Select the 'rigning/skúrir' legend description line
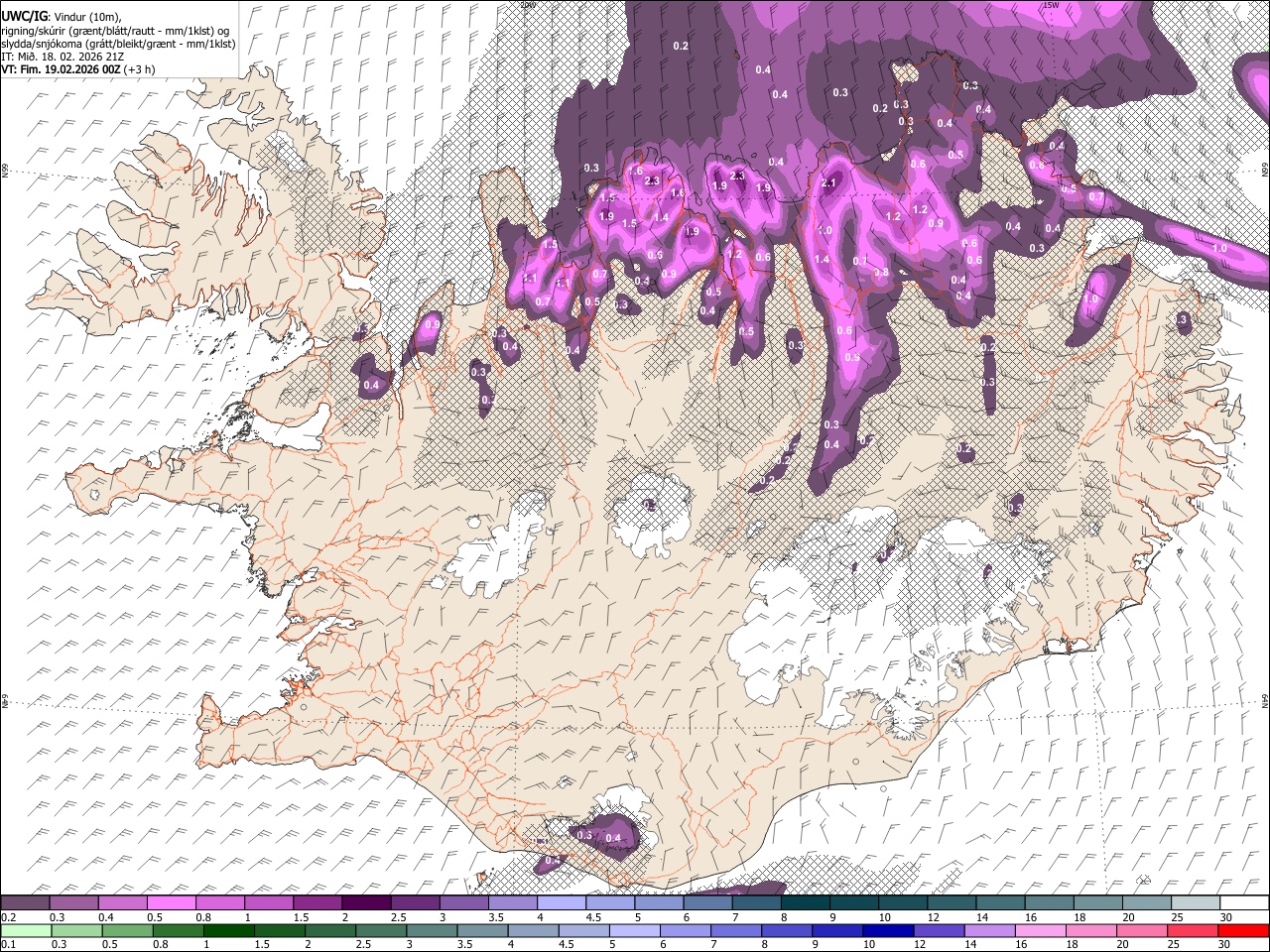 click(117, 30)
